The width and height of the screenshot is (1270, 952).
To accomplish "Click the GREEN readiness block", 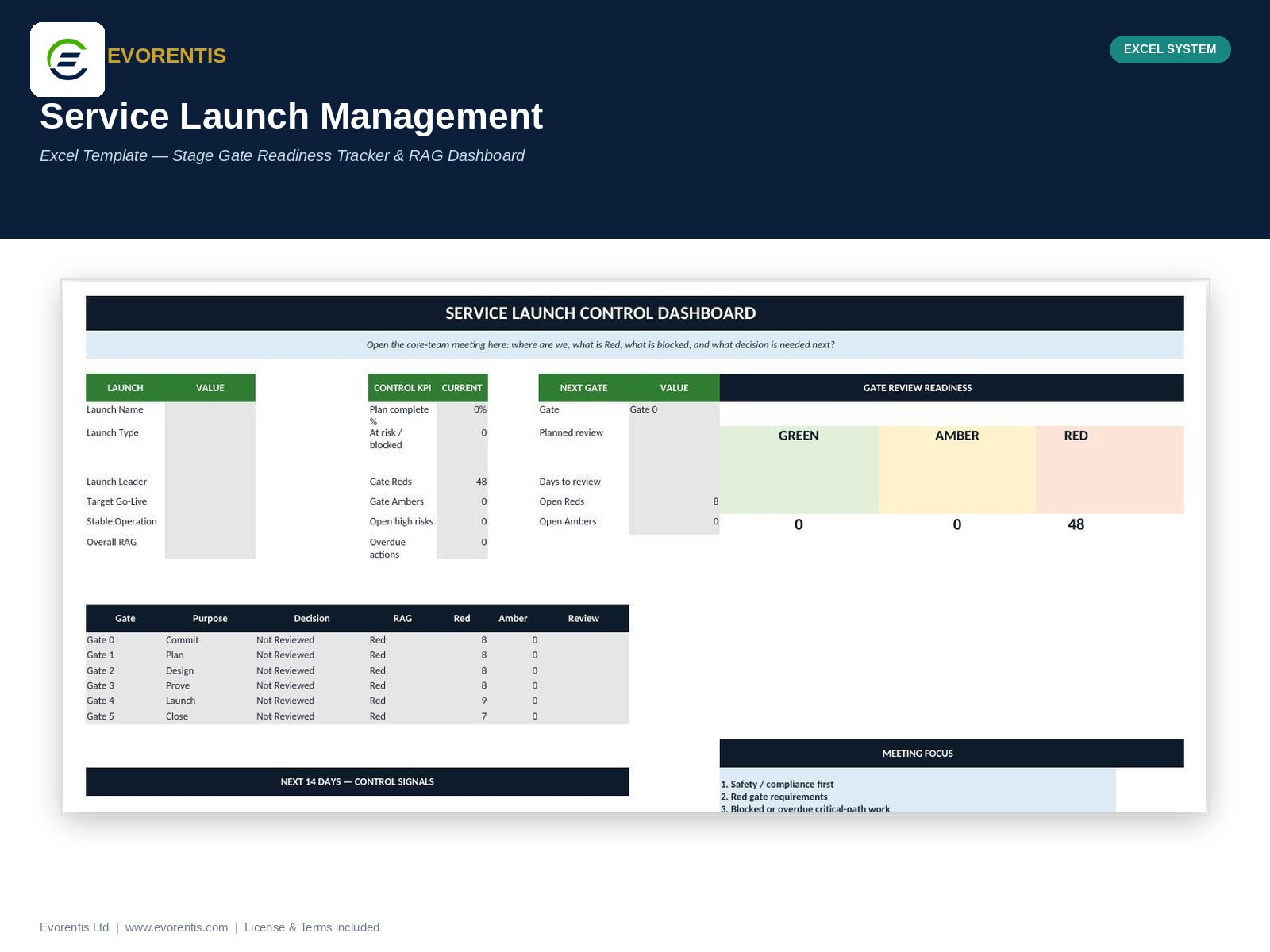I will point(799,470).
